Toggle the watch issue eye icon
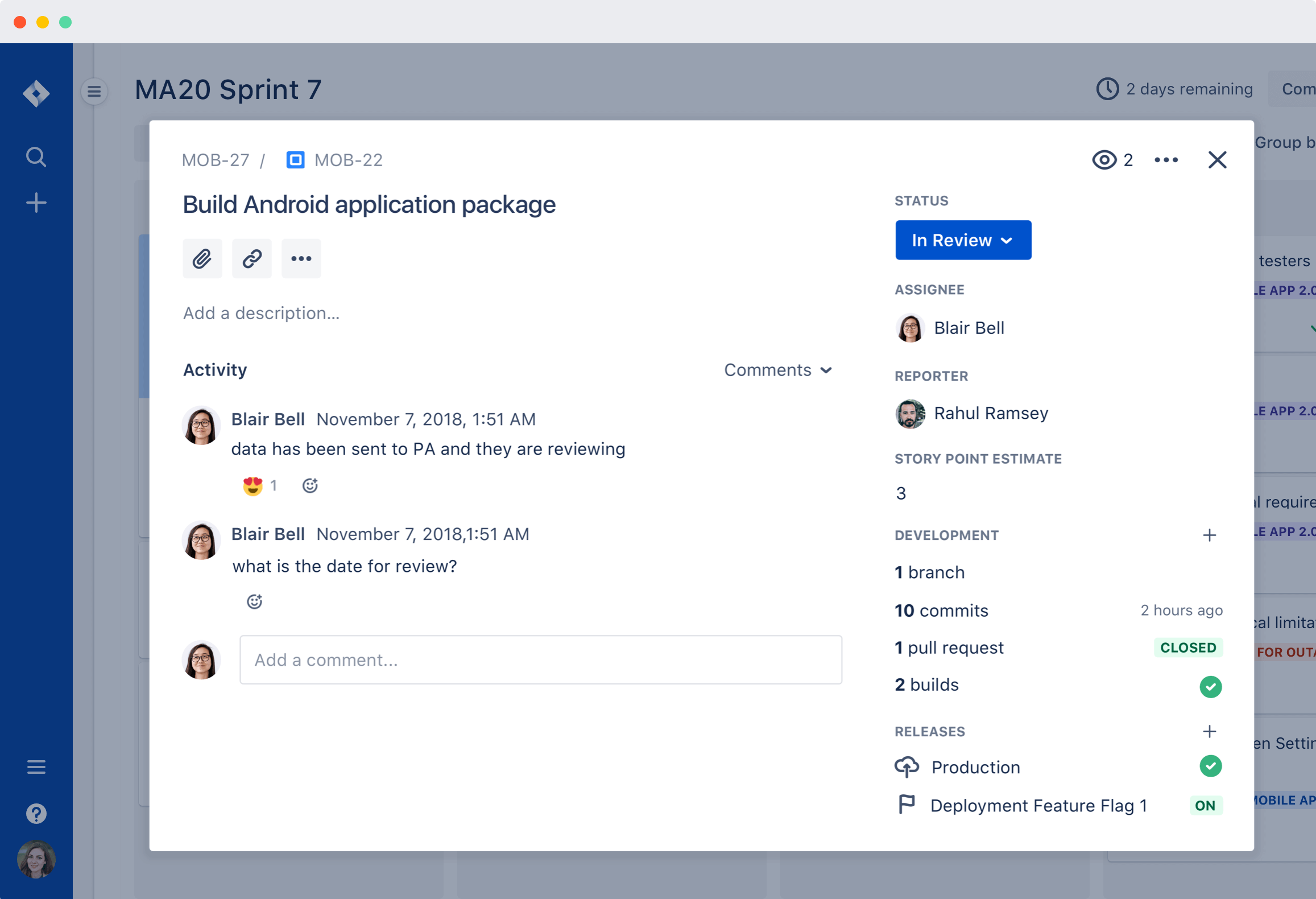The width and height of the screenshot is (1316, 899). coord(1104,160)
